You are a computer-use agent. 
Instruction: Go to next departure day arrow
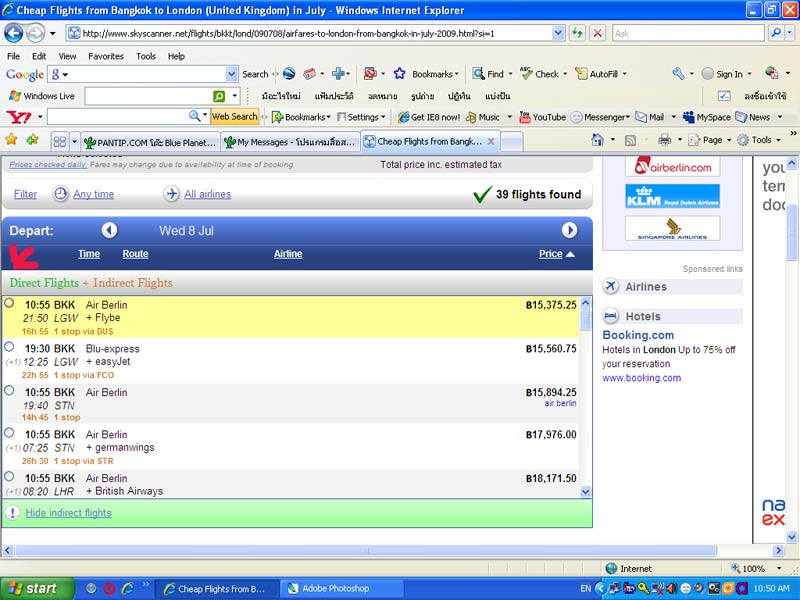(569, 231)
